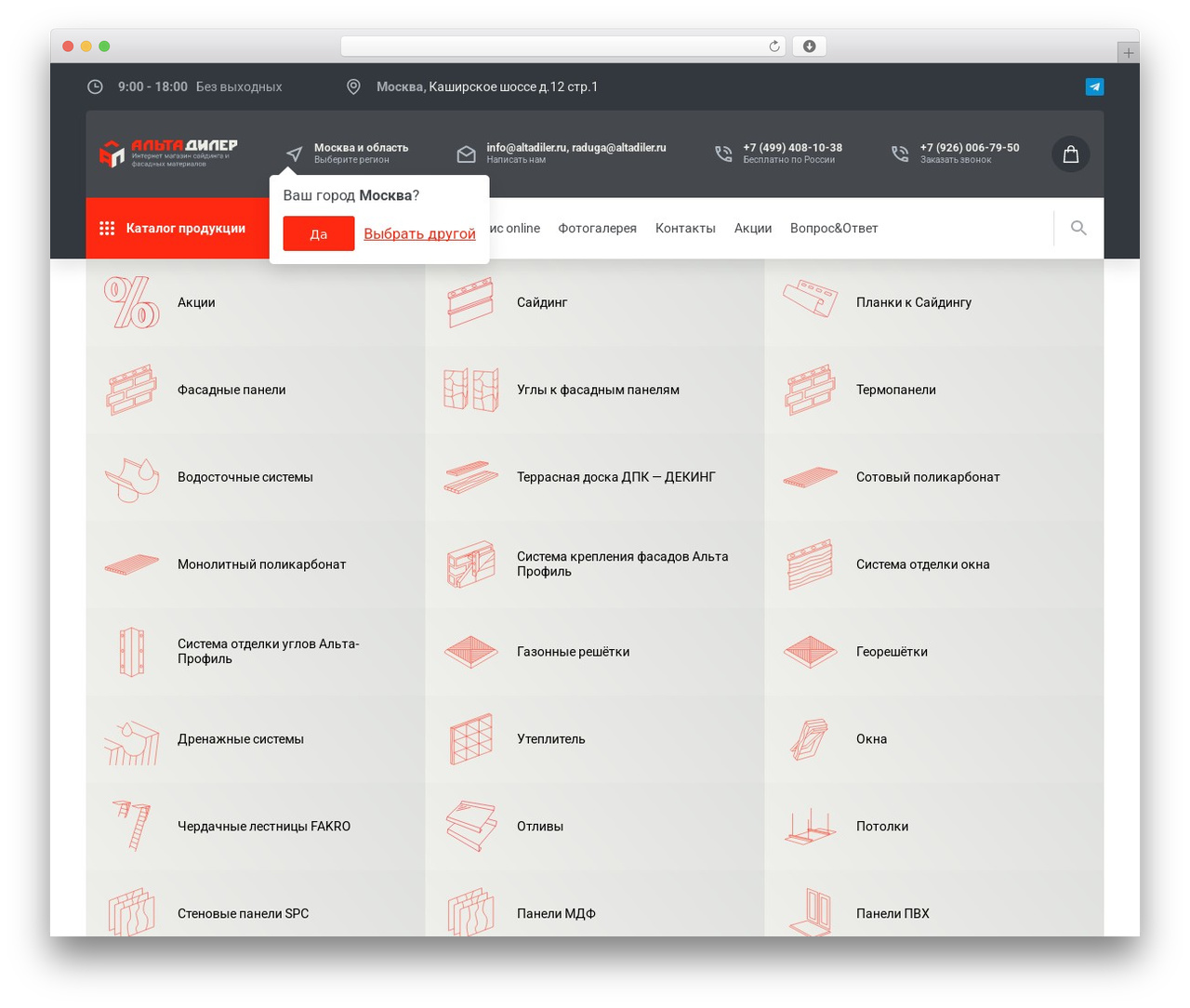1190x1008 pixels.
Task: Open the Акции item in the navigation bar
Action: click(x=753, y=228)
